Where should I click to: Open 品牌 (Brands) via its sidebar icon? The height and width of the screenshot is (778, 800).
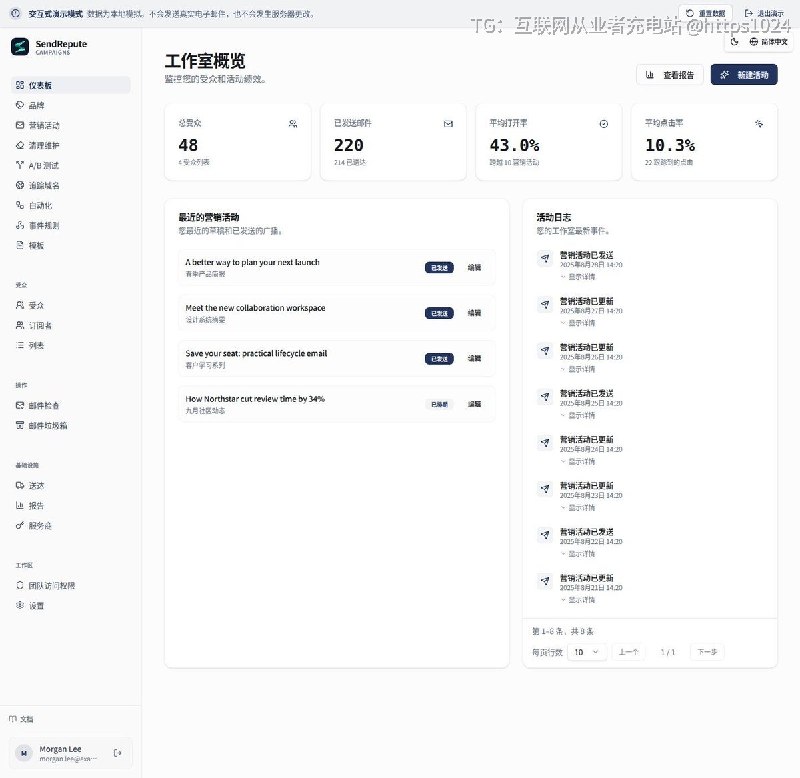20,105
